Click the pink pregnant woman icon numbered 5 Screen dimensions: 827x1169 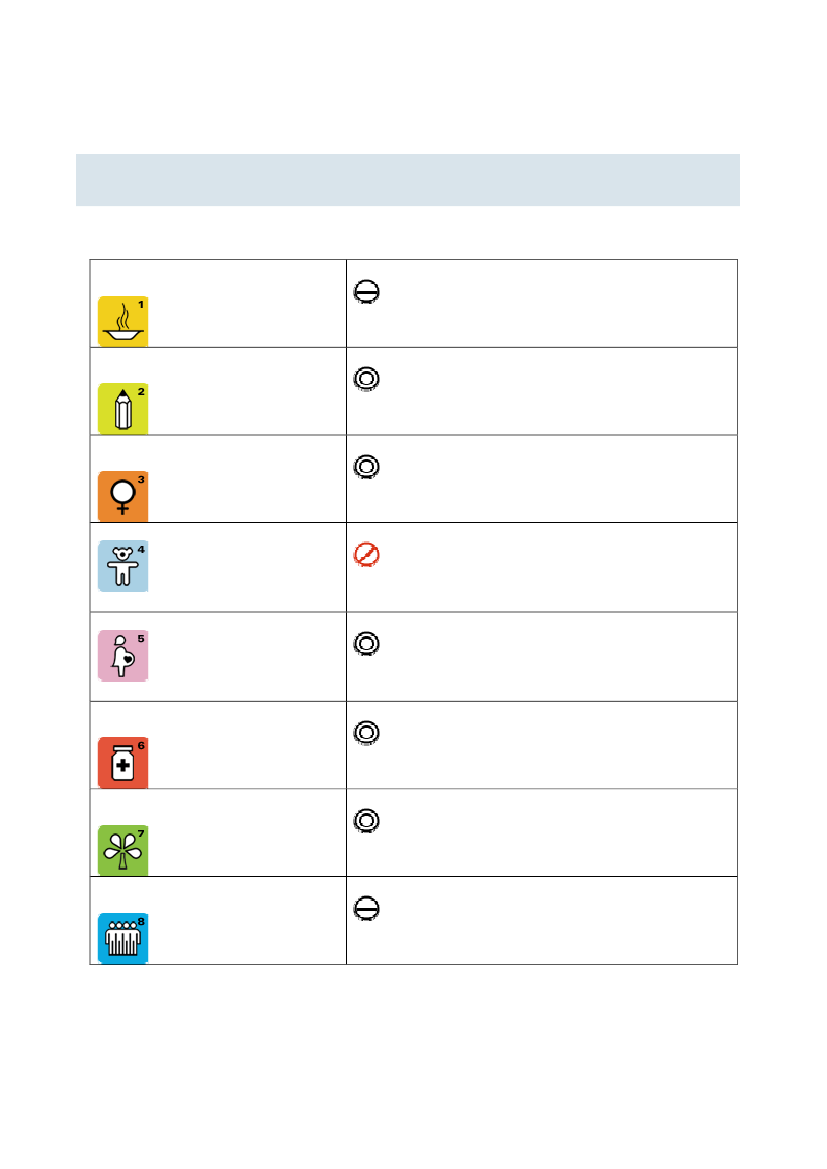tap(123, 655)
